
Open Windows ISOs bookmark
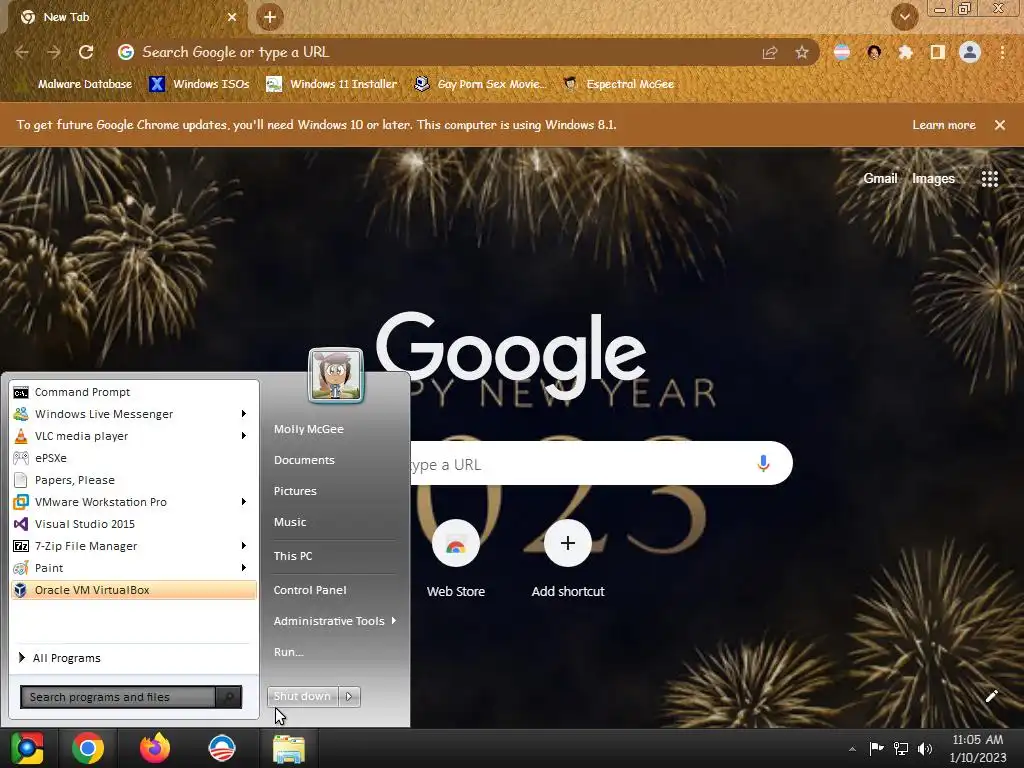coord(199,84)
